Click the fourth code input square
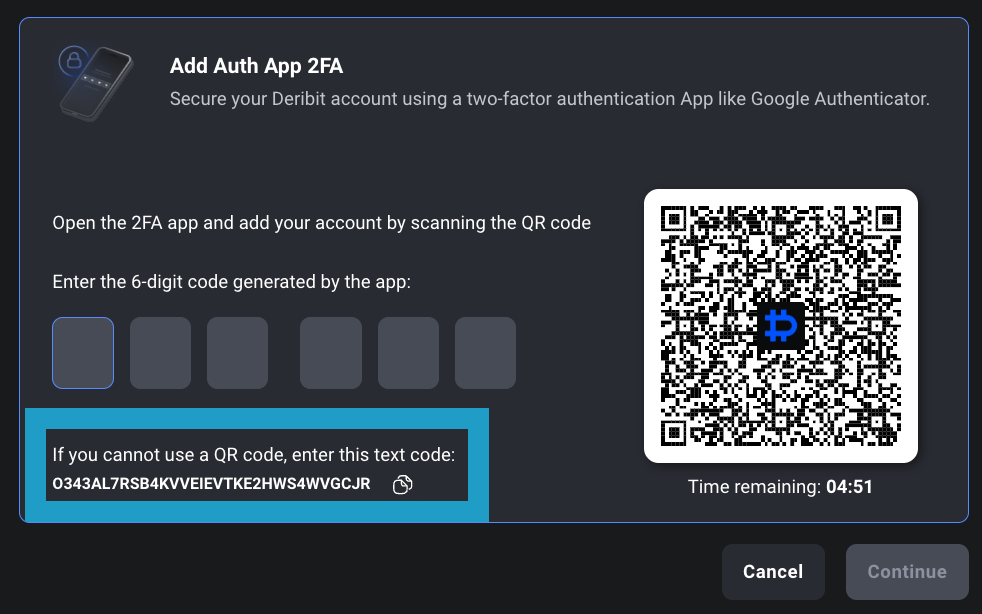982x614 pixels. (330, 352)
